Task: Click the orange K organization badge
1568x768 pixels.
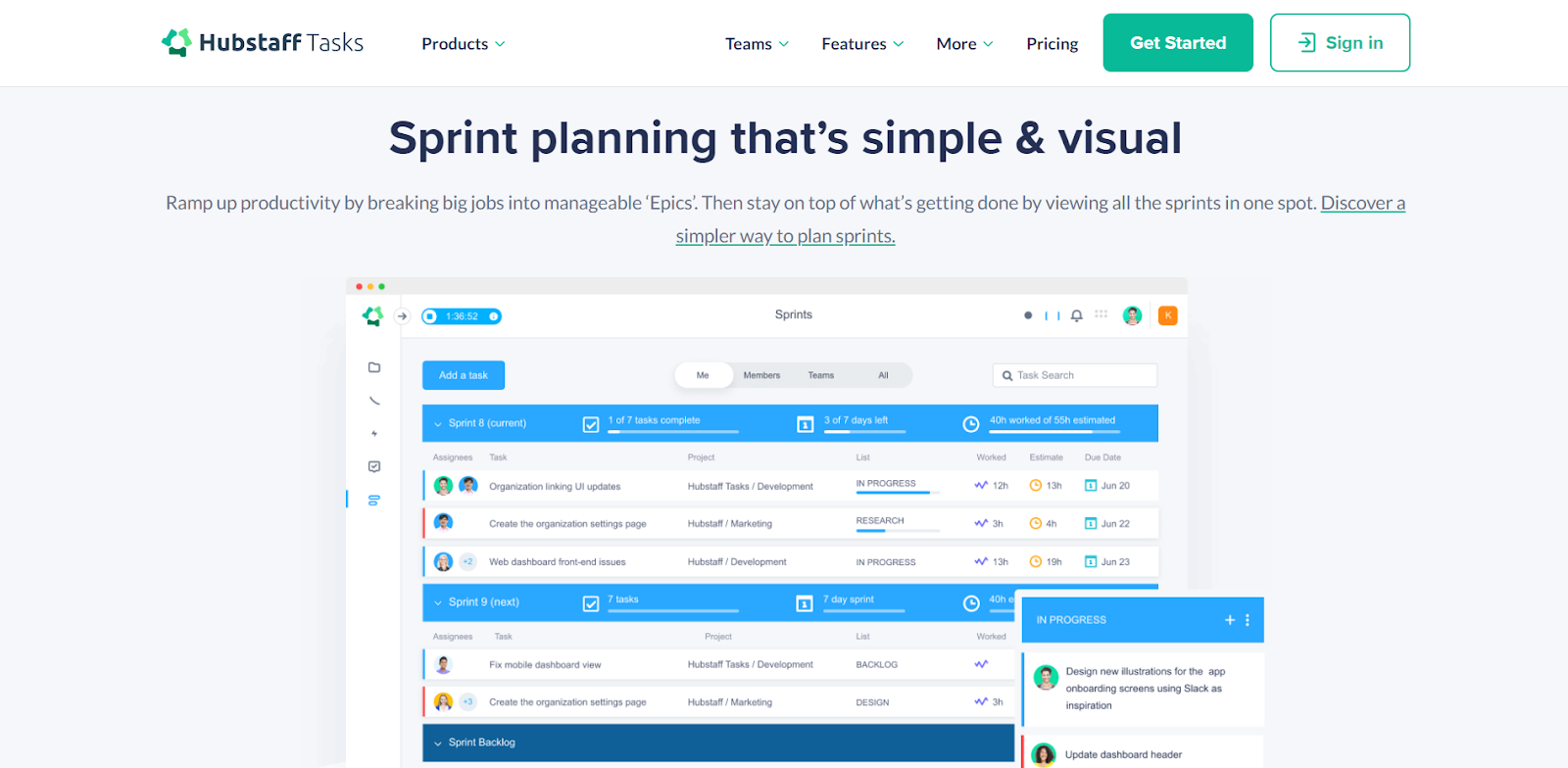Action: (x=1168, y=315)
